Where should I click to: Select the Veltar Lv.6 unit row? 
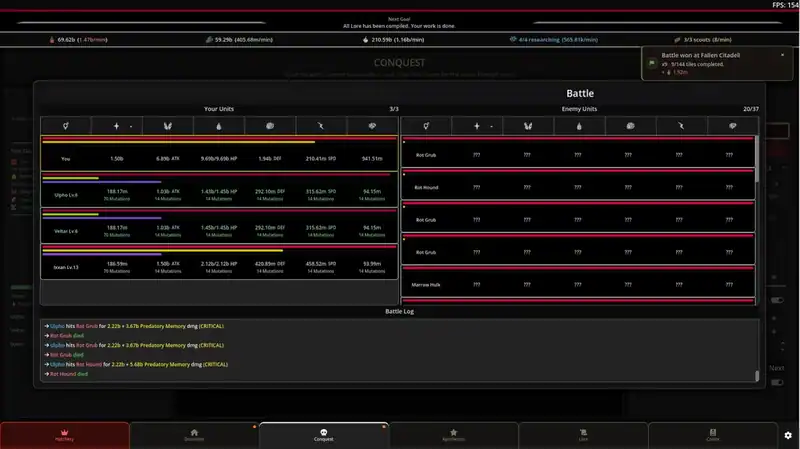219,226
